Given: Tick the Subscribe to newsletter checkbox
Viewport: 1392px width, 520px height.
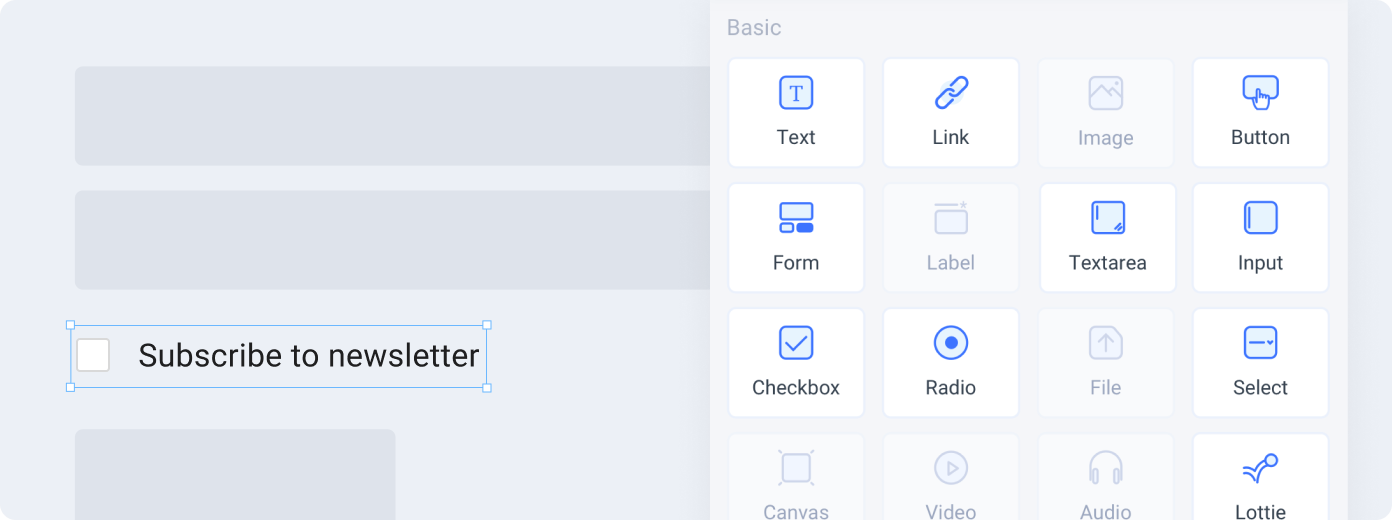Looking at the screenshot, I should pos(93,355).
